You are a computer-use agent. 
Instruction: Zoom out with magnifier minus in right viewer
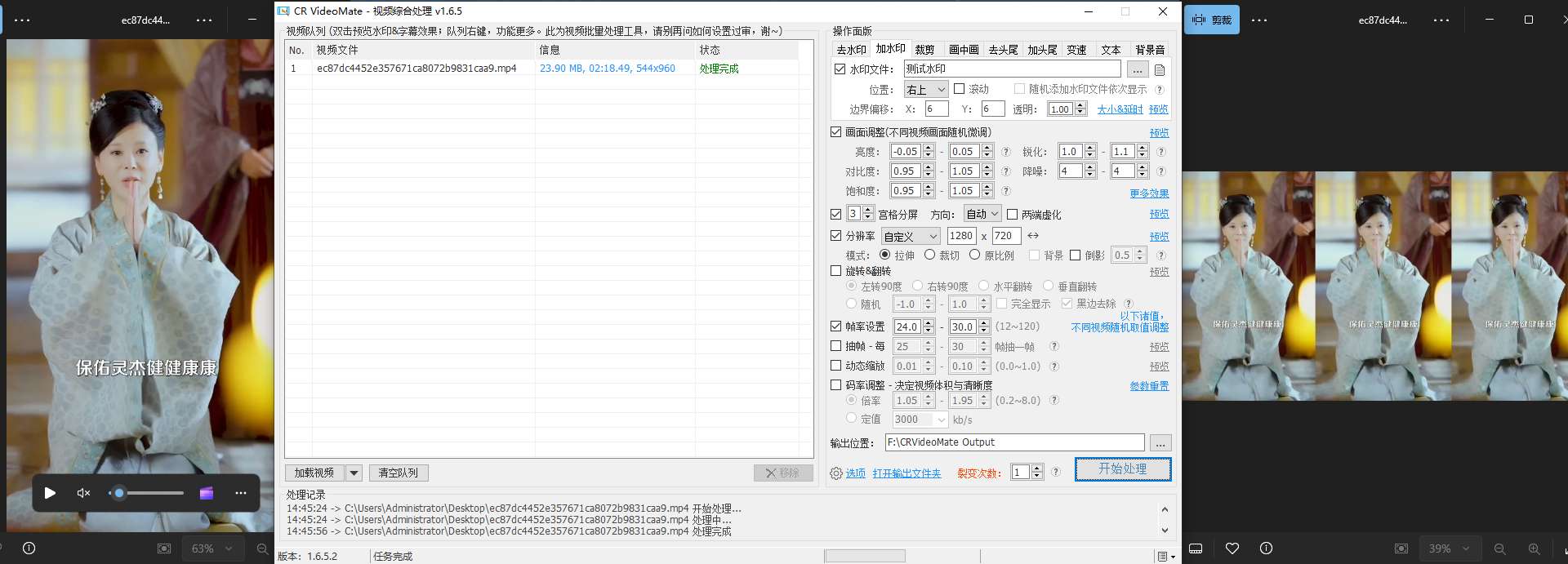tap(1499, 548)
